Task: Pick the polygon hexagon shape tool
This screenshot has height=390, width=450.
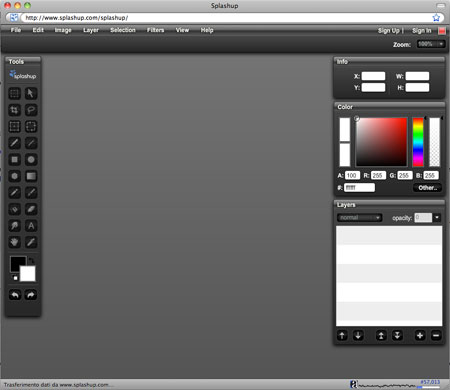Action: pyautogui.click(x=14, y=176)
